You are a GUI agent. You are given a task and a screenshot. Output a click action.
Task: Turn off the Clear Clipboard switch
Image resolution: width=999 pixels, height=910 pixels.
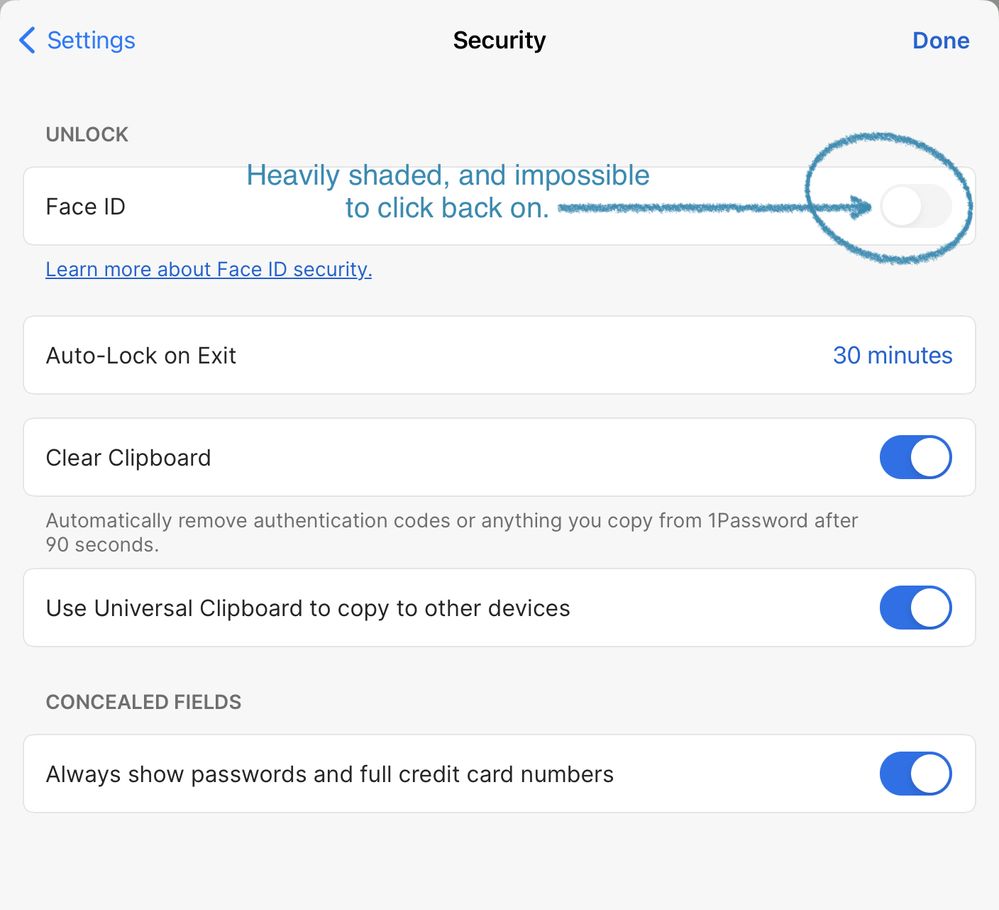(915, 458)
